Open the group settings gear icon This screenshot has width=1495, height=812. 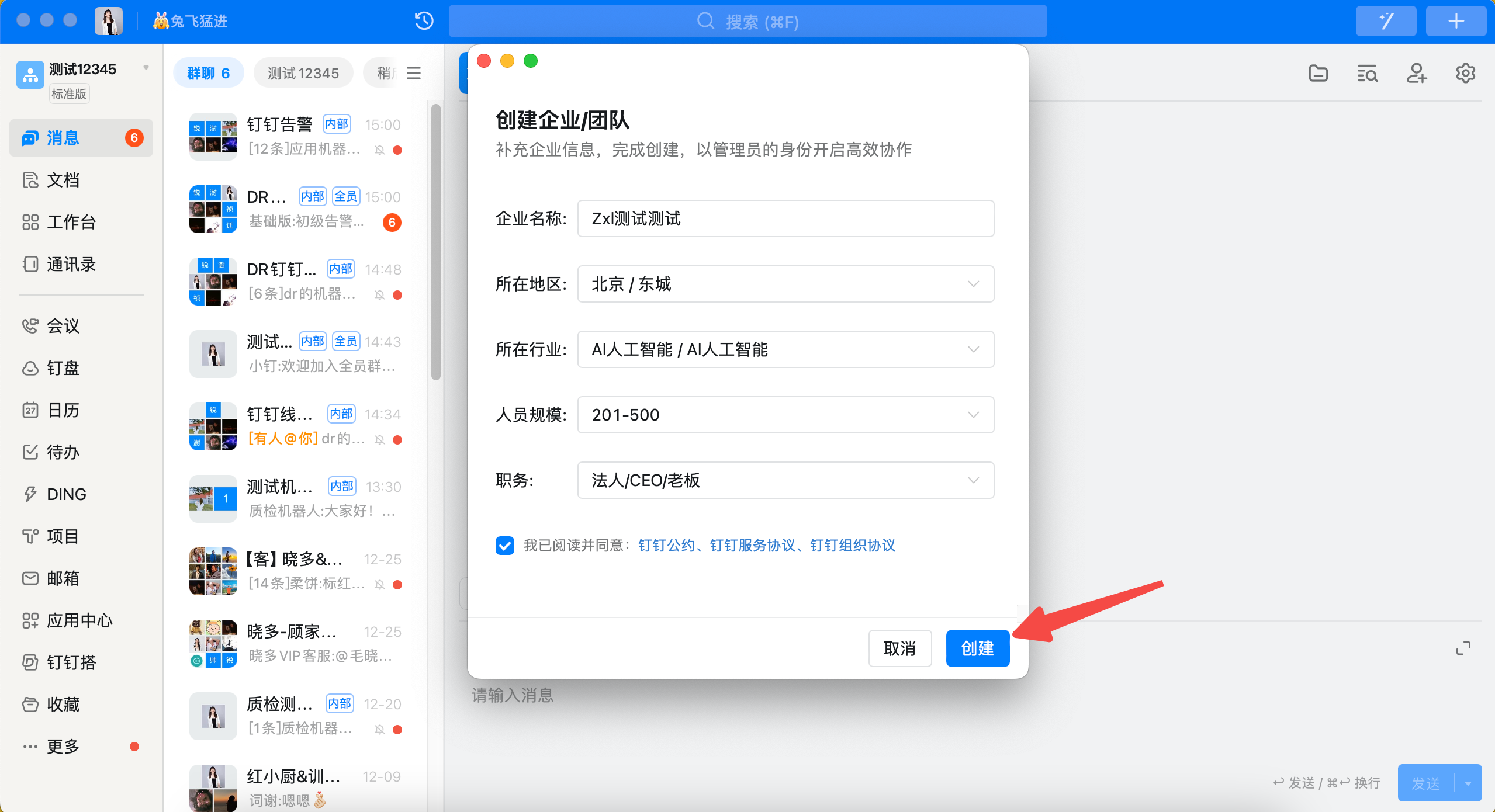click(1466, 74)
